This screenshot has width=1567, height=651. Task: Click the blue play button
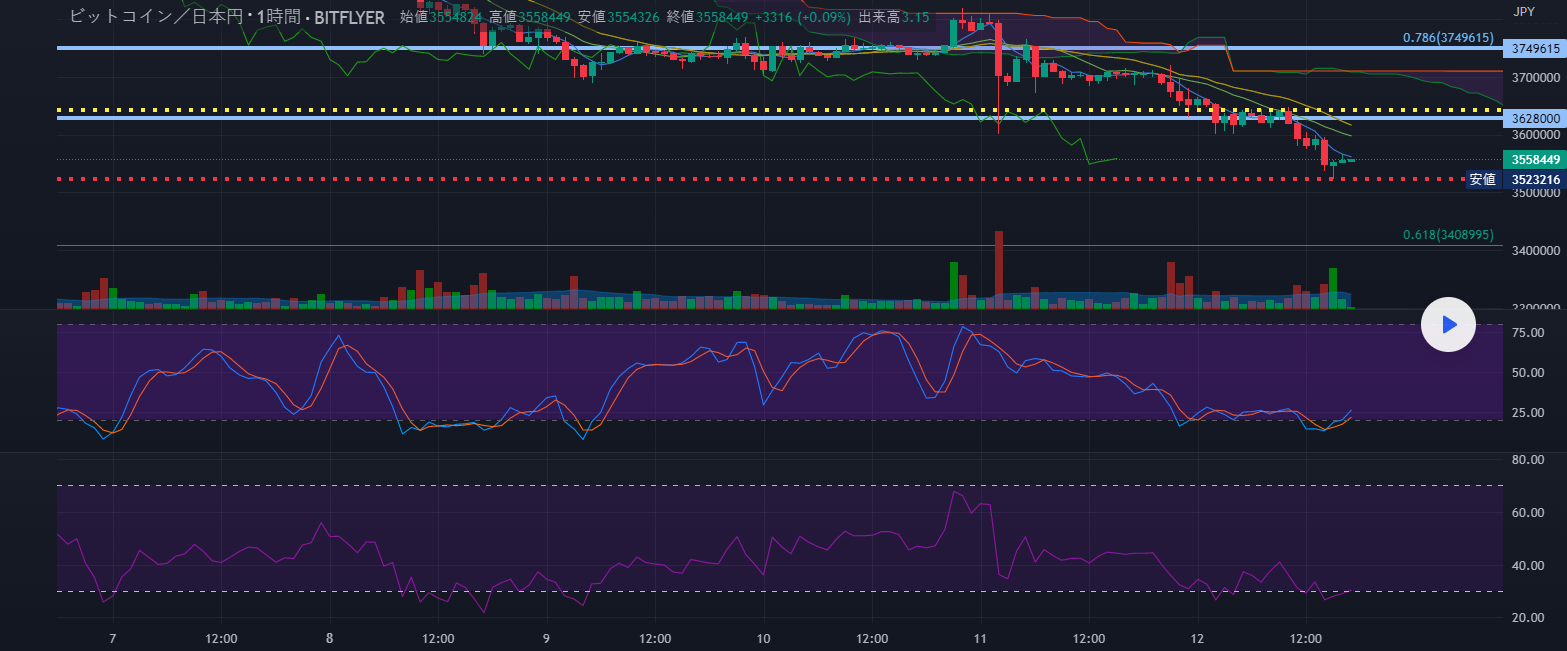pyautogui.click(x=1448, y=324)
